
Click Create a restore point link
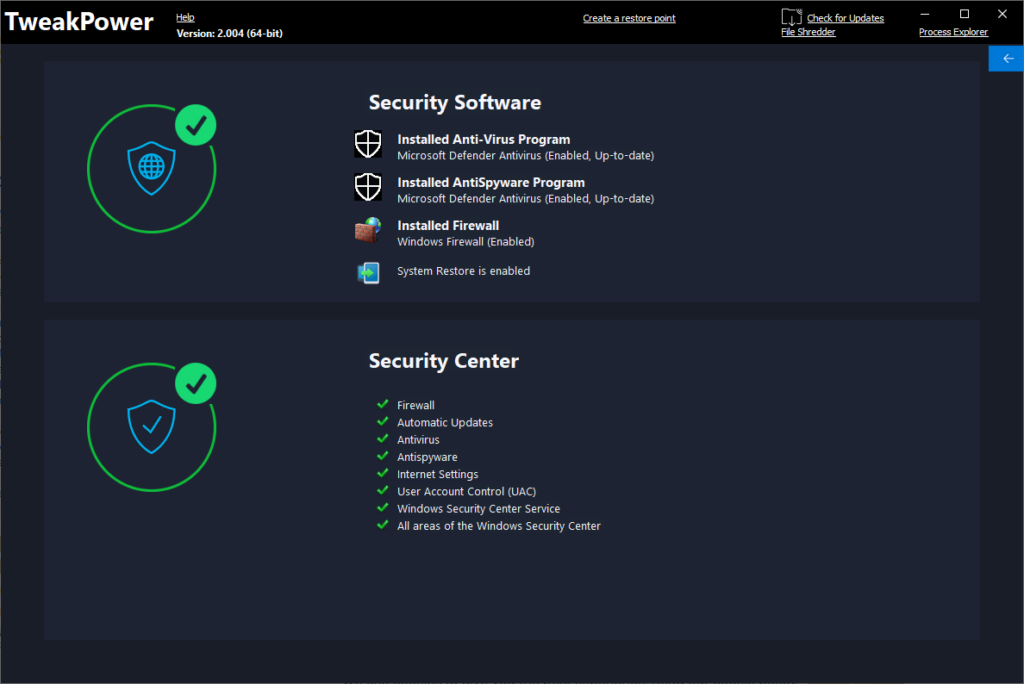629,18
